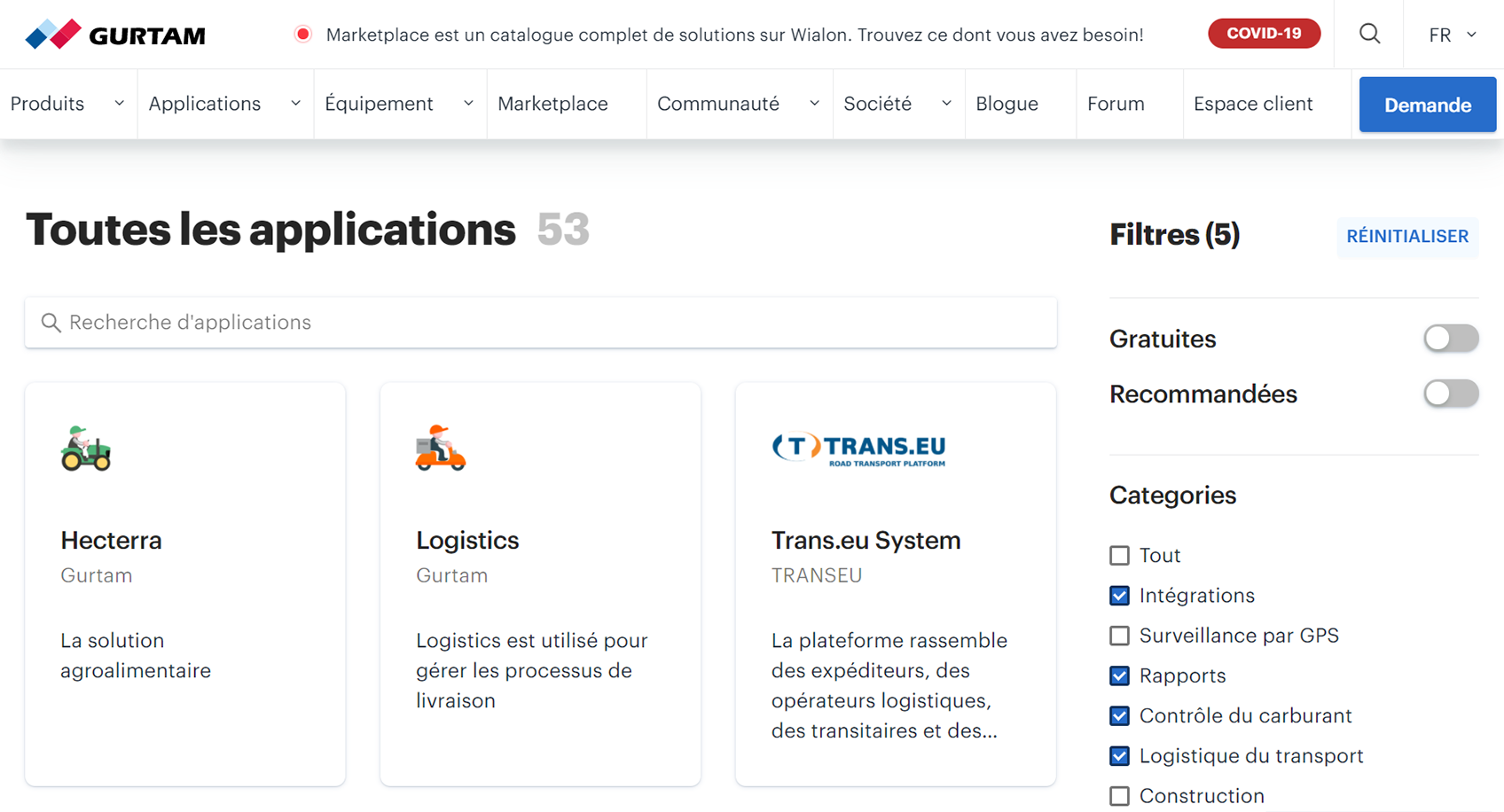The image size is (1504, 812).
Task: Click the Gurtam logo in header
Action: (x=115, y=35)
